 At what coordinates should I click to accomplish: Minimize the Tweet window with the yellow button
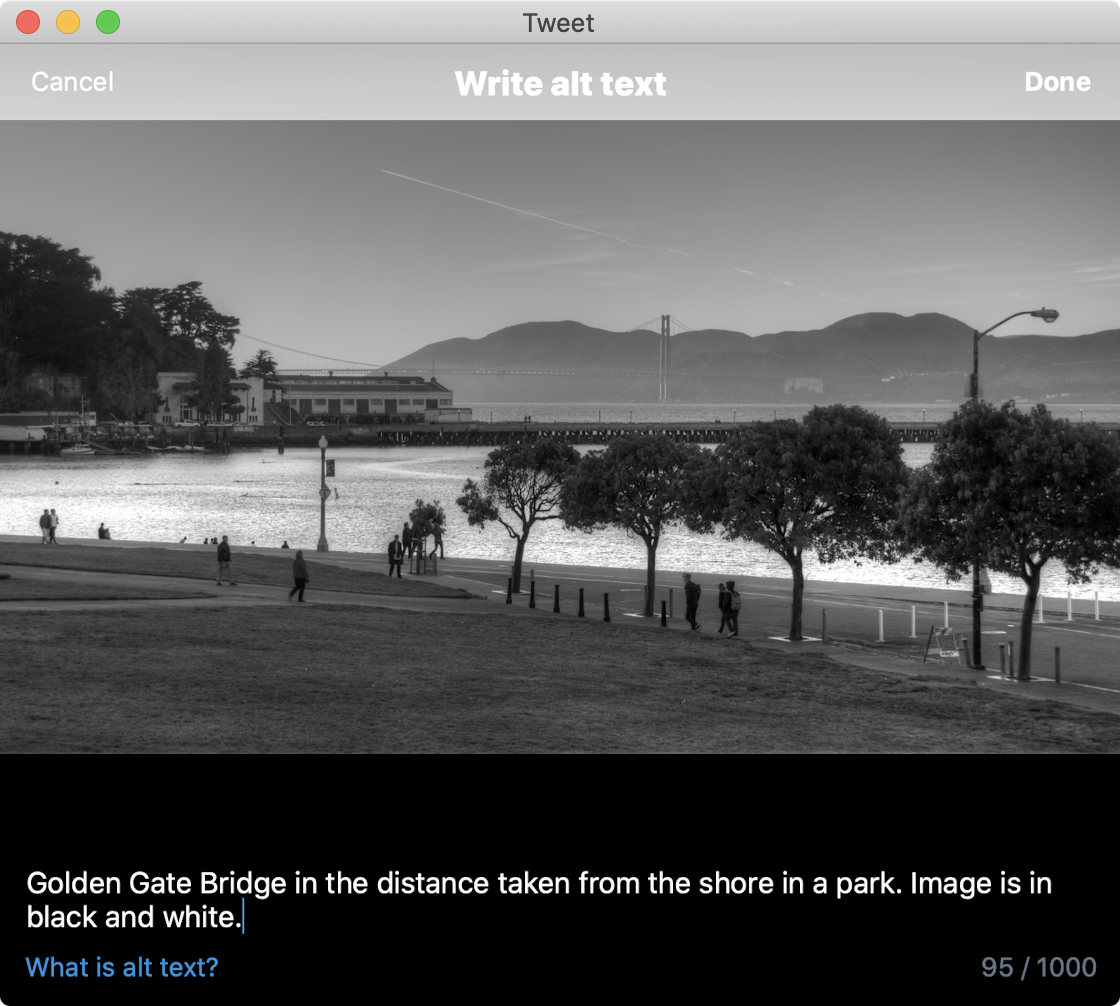pos(68,22)
